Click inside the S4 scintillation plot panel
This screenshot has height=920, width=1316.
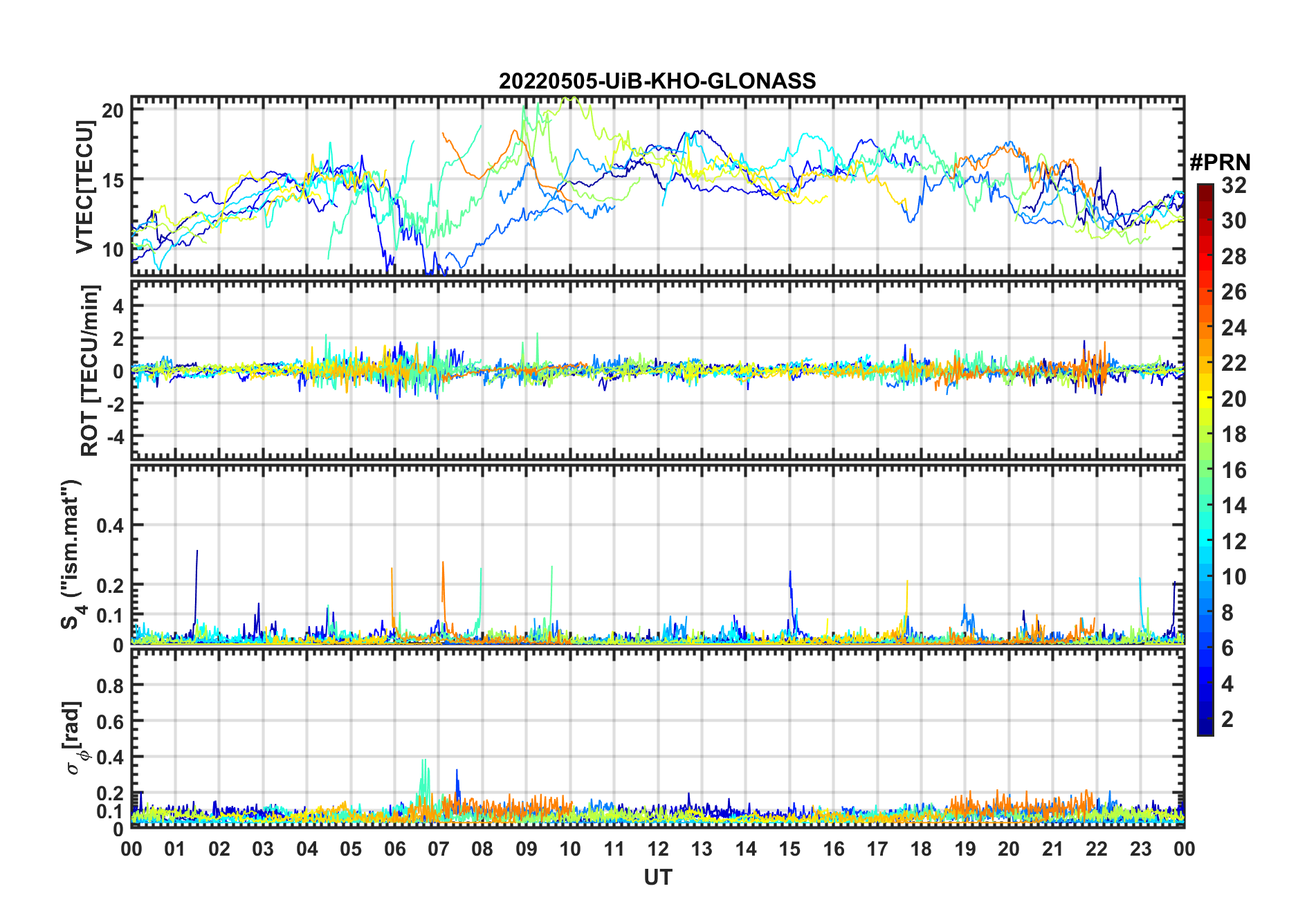[x=657, y=554]
